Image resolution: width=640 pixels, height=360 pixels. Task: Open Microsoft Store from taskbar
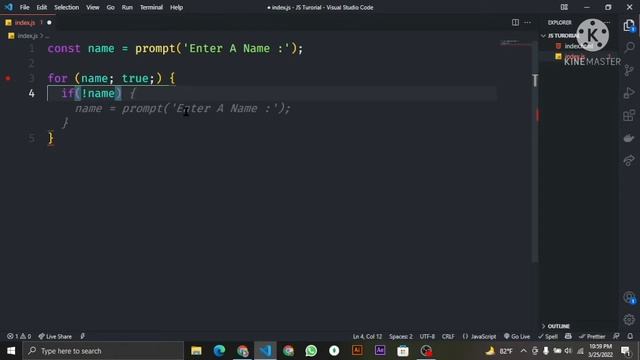403,351
